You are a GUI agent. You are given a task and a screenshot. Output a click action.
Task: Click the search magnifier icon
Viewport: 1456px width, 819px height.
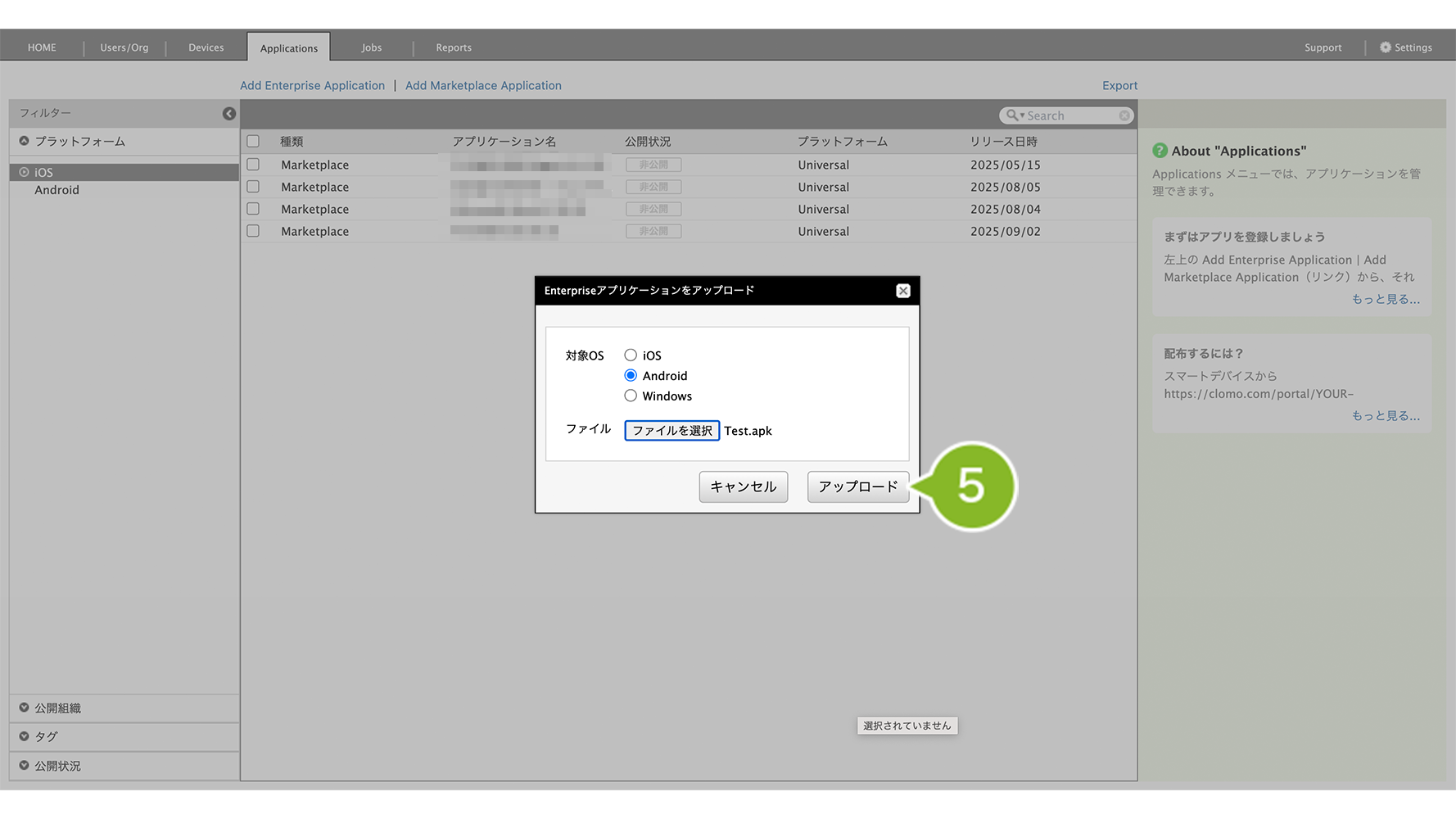(1013, 115)
